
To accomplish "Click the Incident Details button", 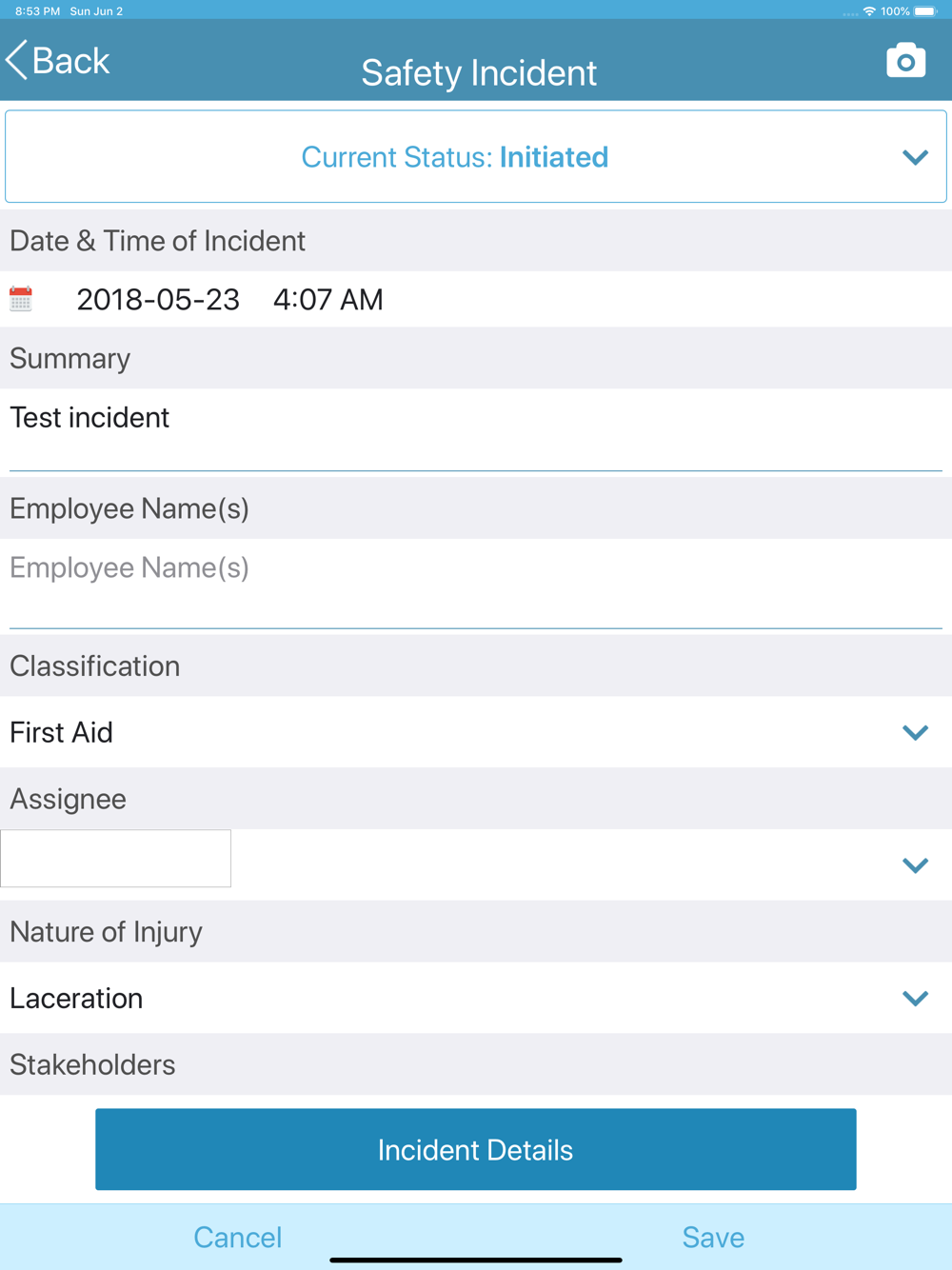I will 476,1149.
